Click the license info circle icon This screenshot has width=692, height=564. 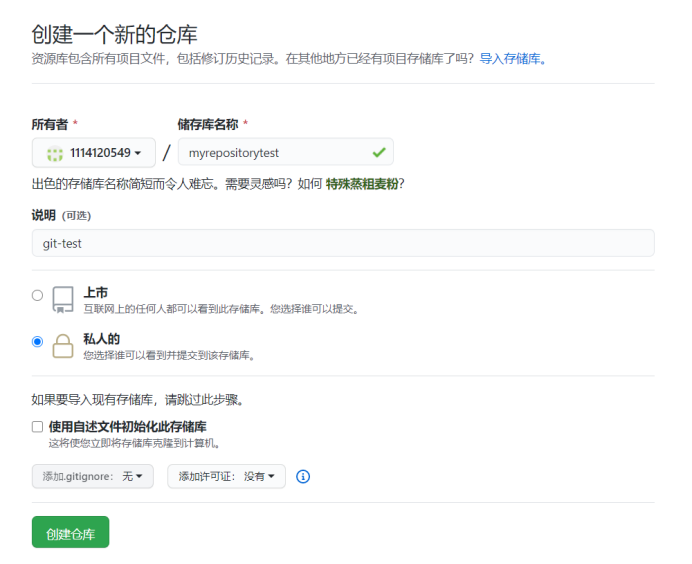click(303, 477)
